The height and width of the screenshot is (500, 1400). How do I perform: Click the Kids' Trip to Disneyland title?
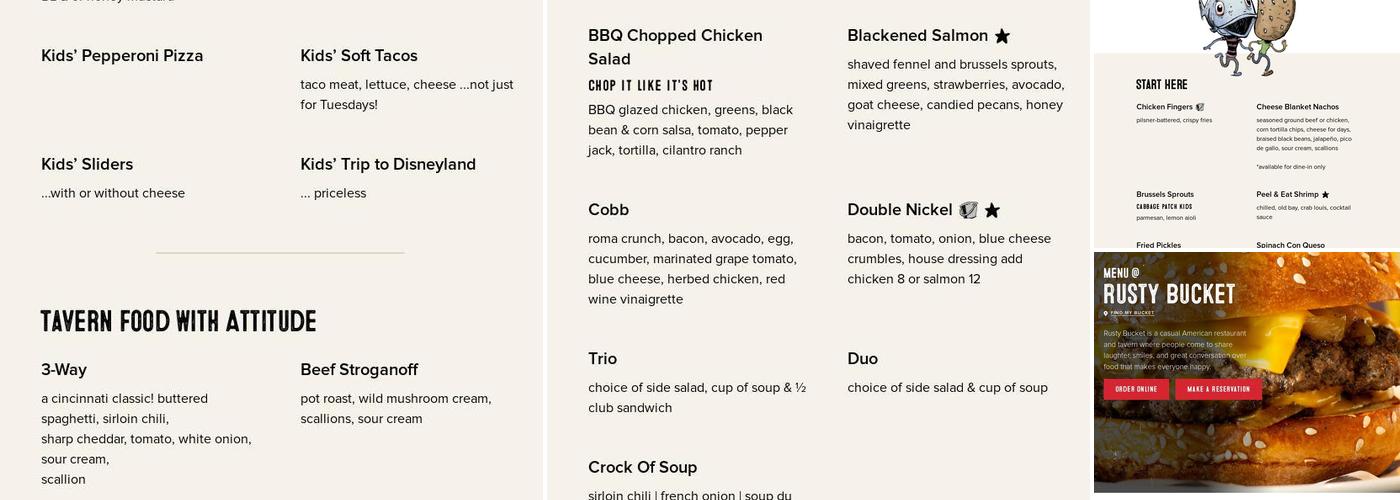388,164
